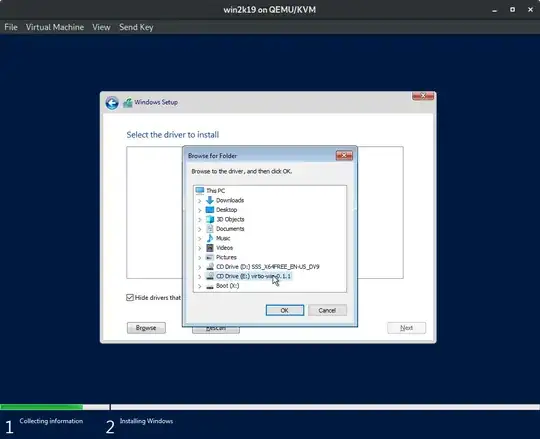Click the Desktop folder icon
This screenshot has width=540, height=439.
pyautogui.click(x=209, y=210)
